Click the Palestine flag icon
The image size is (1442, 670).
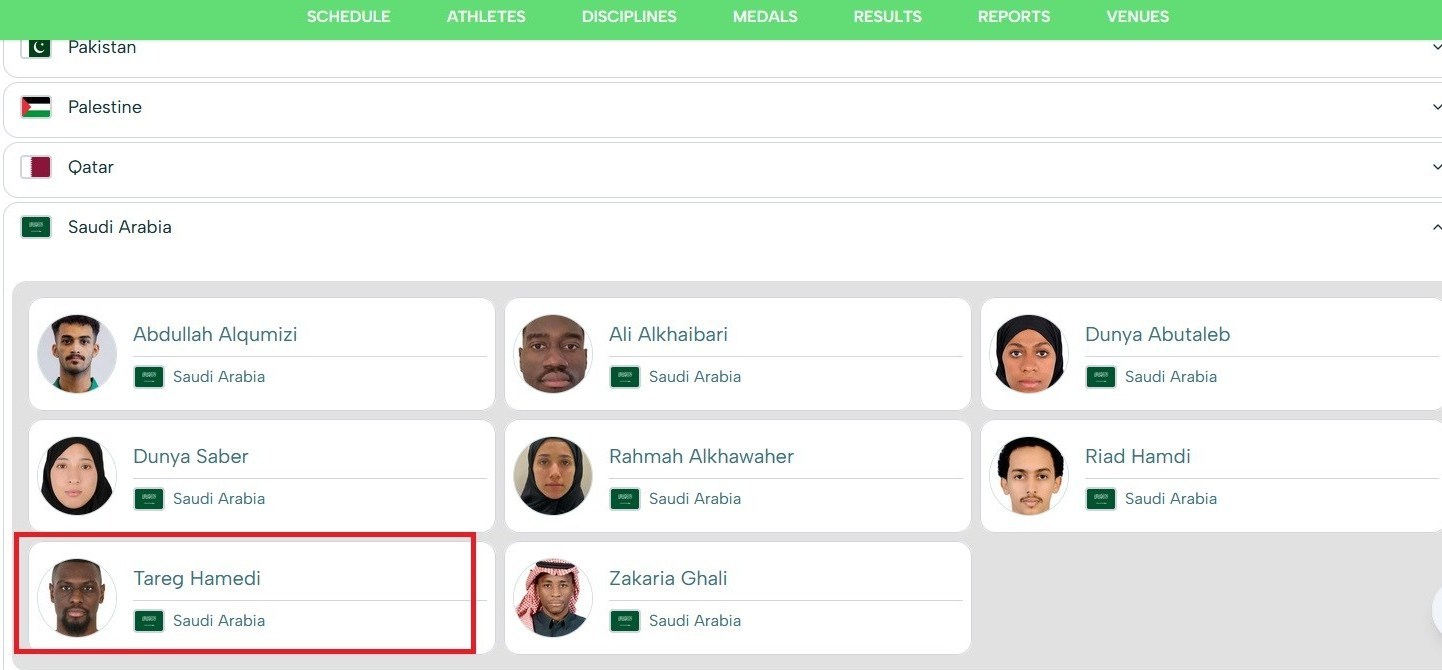[36, 106]
